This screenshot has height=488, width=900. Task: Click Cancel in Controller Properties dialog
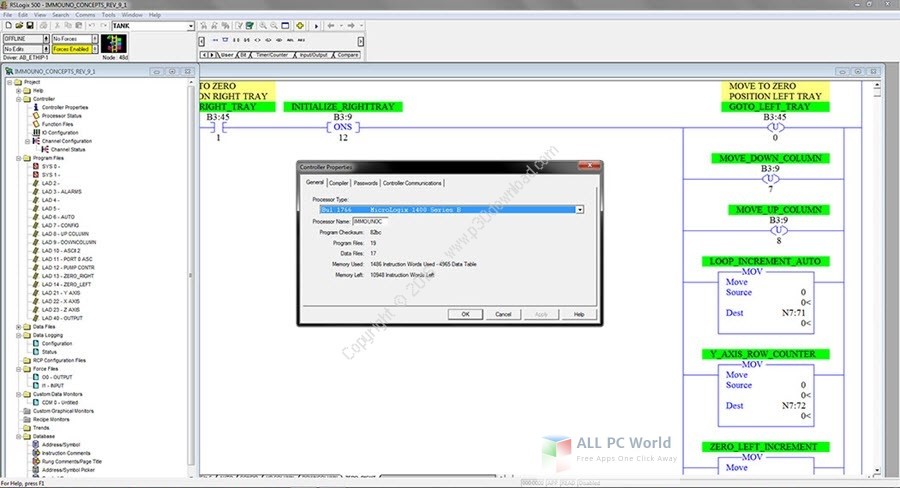point(503,315)
